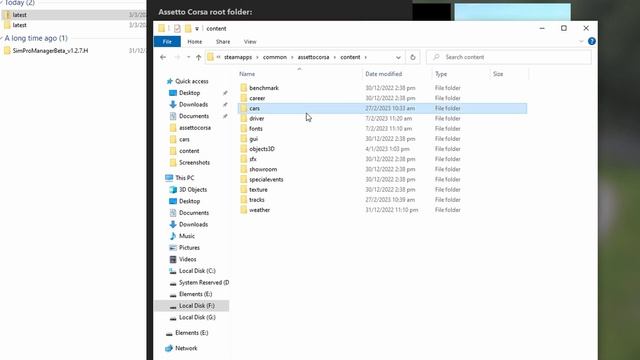This screenshot has height=360, width=640.
Task: Open the File menu
Action: click(x=167, y=42)
